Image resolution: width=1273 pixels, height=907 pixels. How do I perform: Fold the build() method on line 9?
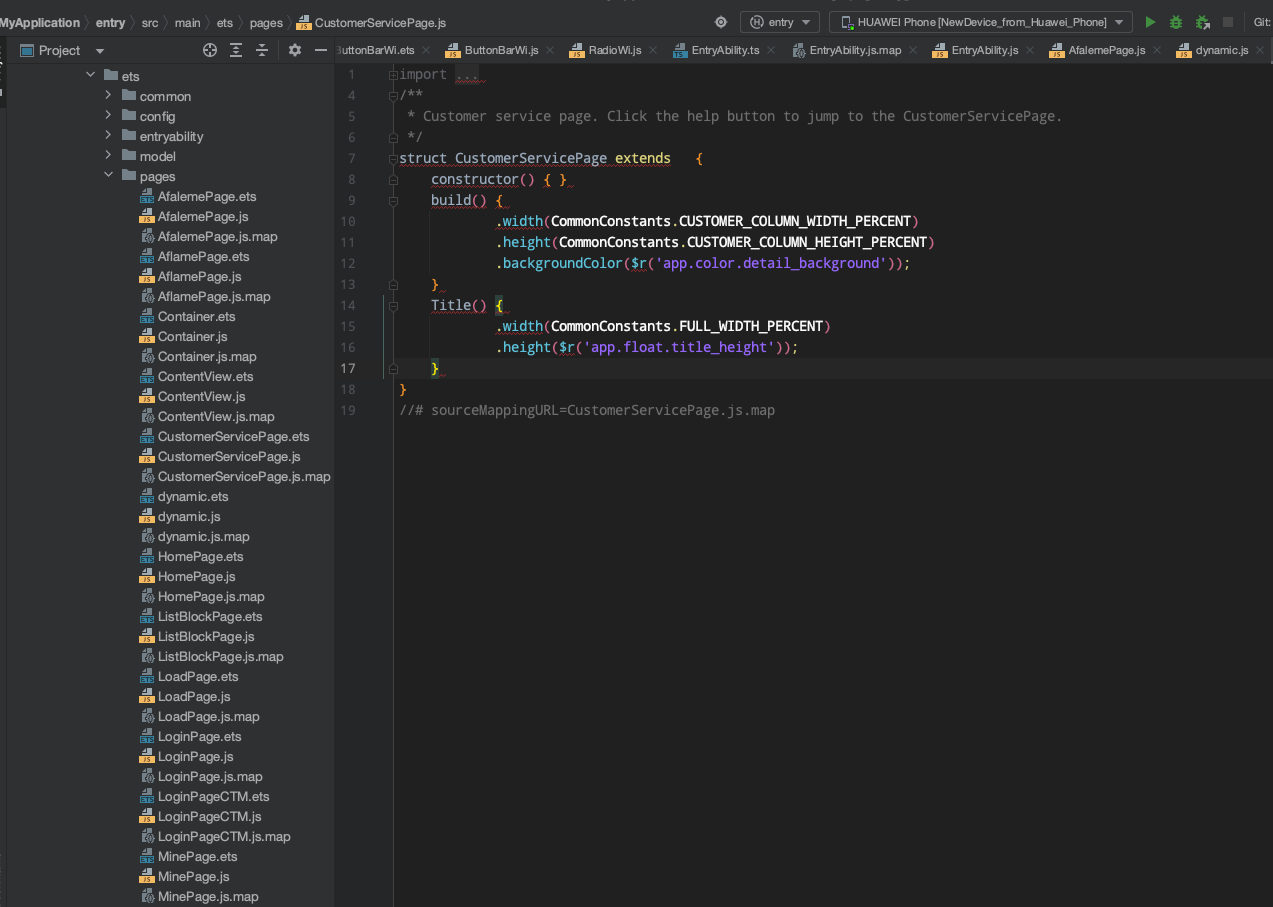[x=393, y=201]
